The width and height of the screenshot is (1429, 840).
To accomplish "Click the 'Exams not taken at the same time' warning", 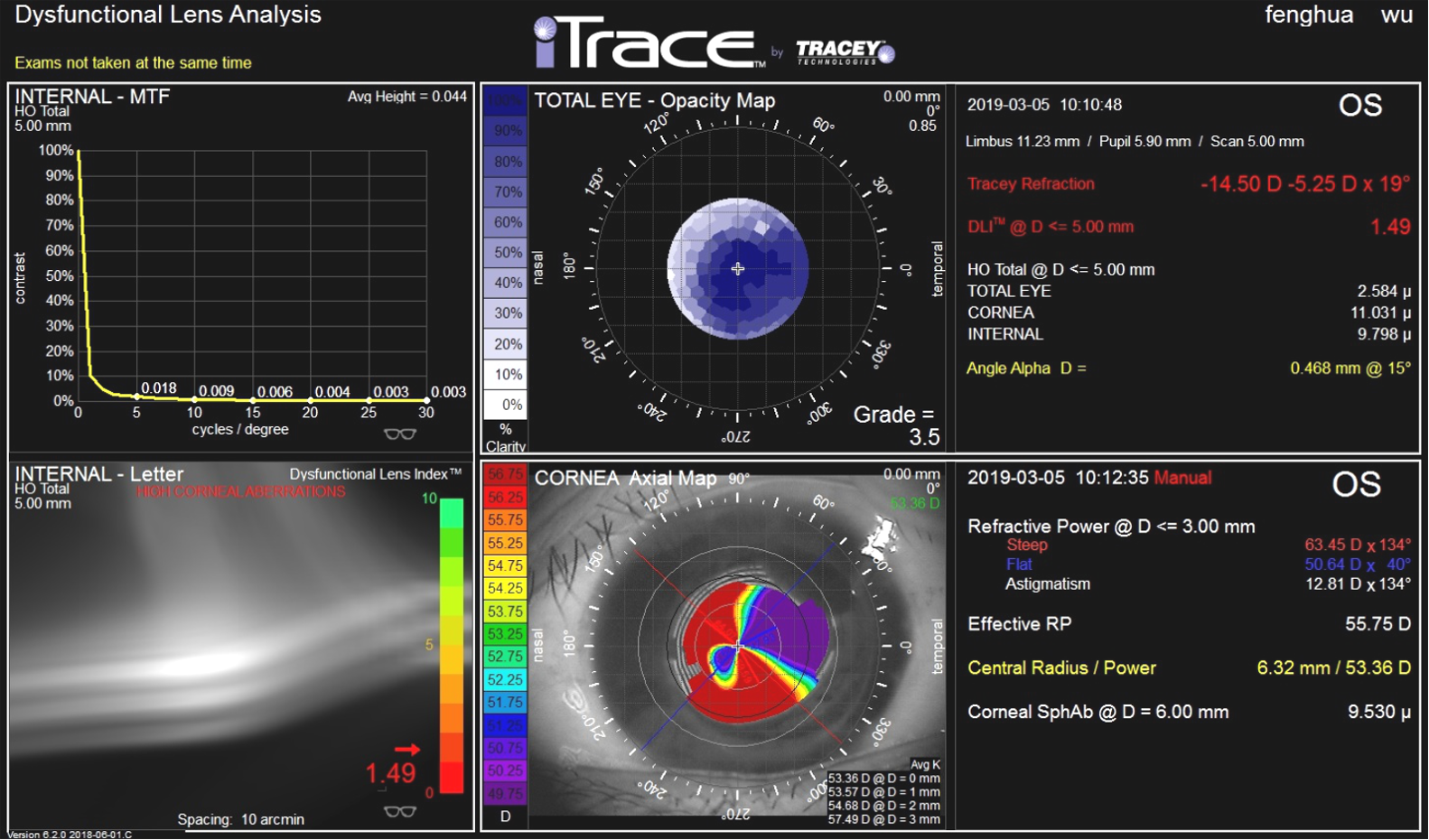I will click(133, 63).
